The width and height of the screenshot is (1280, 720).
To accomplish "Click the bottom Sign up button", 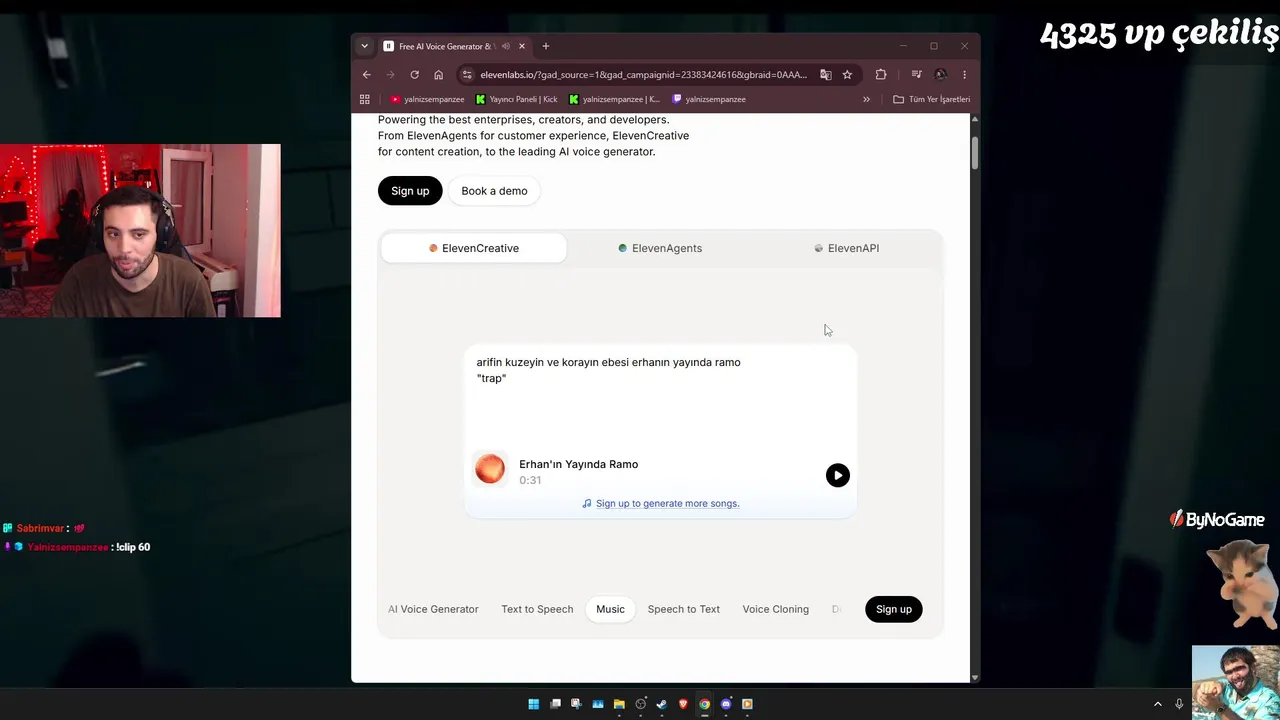I will pos(894,609).
